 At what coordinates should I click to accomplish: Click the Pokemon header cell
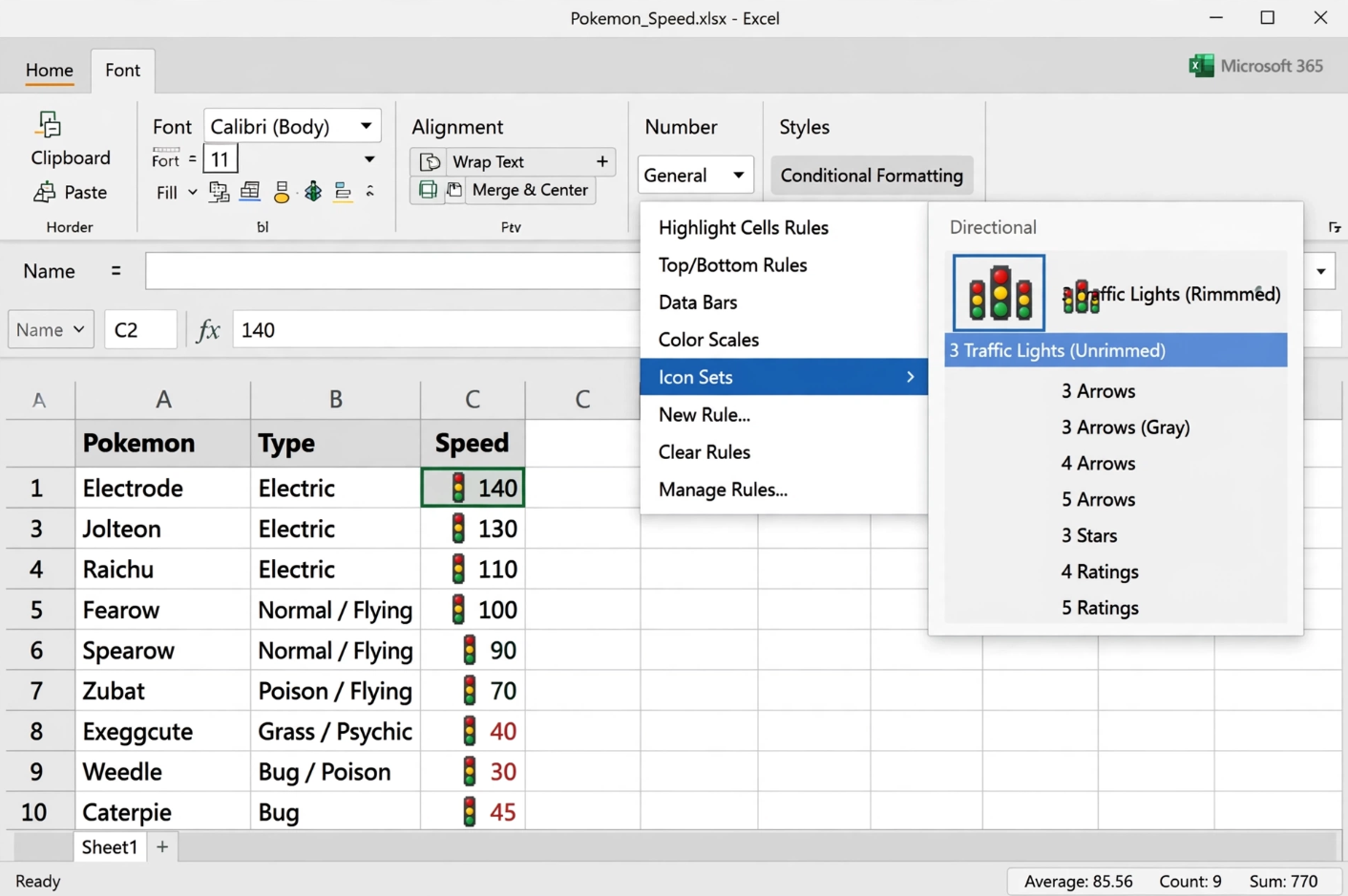click(163, 443)
